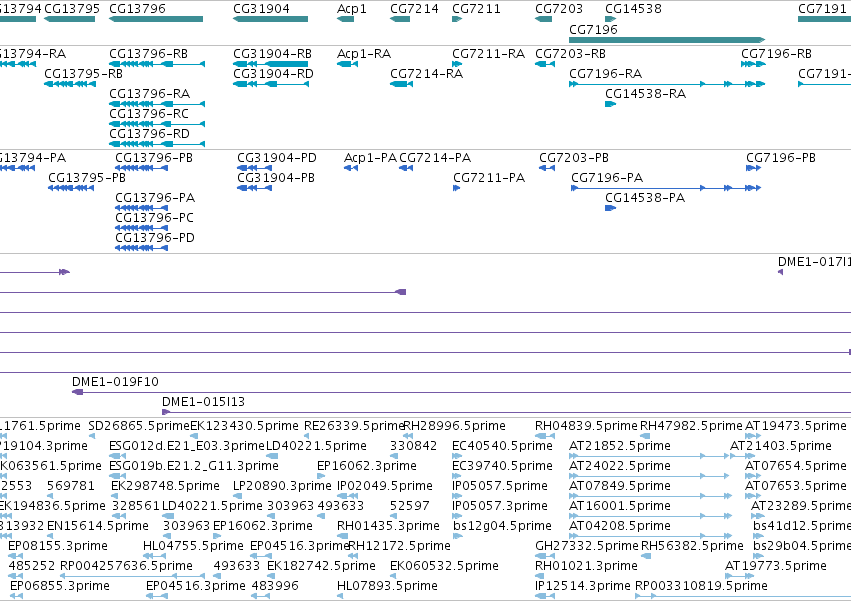Select the CG7214 gene feature
The height and width of the screenshot is (601, 851).
[400, 19]
